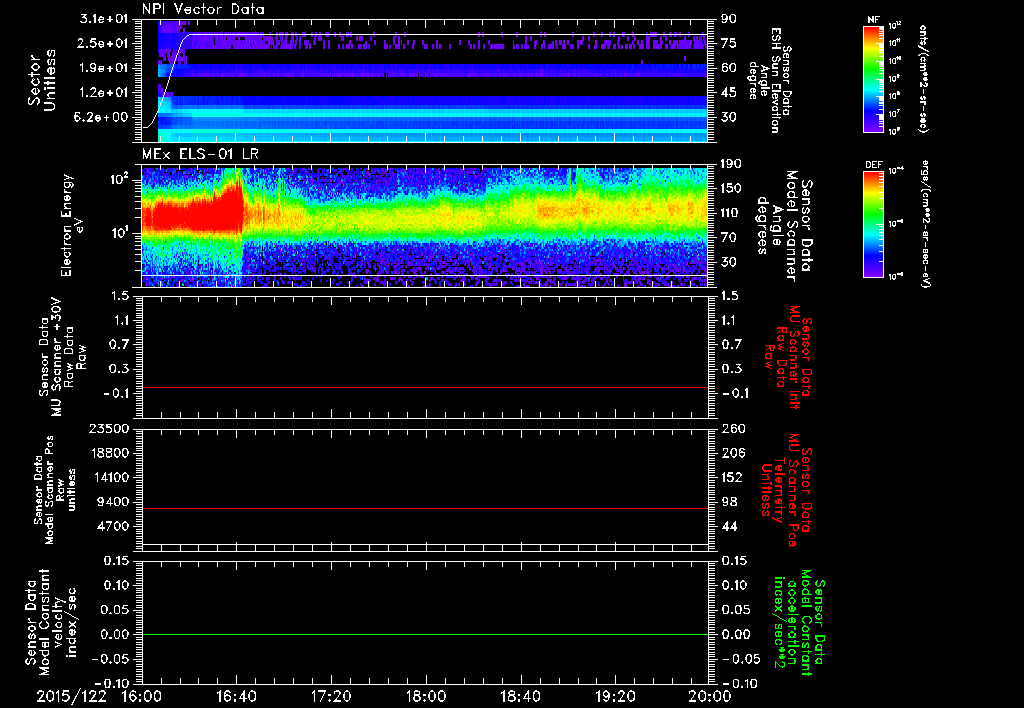Click the 1.9e+01 sector tick label
Viewport: 1024px width, 708px height.
[104, 68]
